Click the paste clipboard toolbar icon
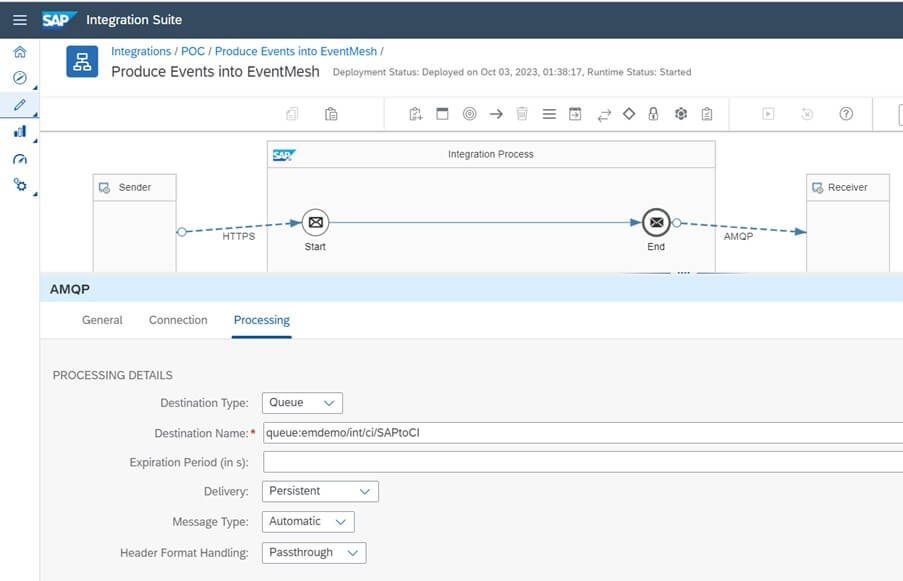This screenshot has width=903, height=581. click(x=331, y=114)
